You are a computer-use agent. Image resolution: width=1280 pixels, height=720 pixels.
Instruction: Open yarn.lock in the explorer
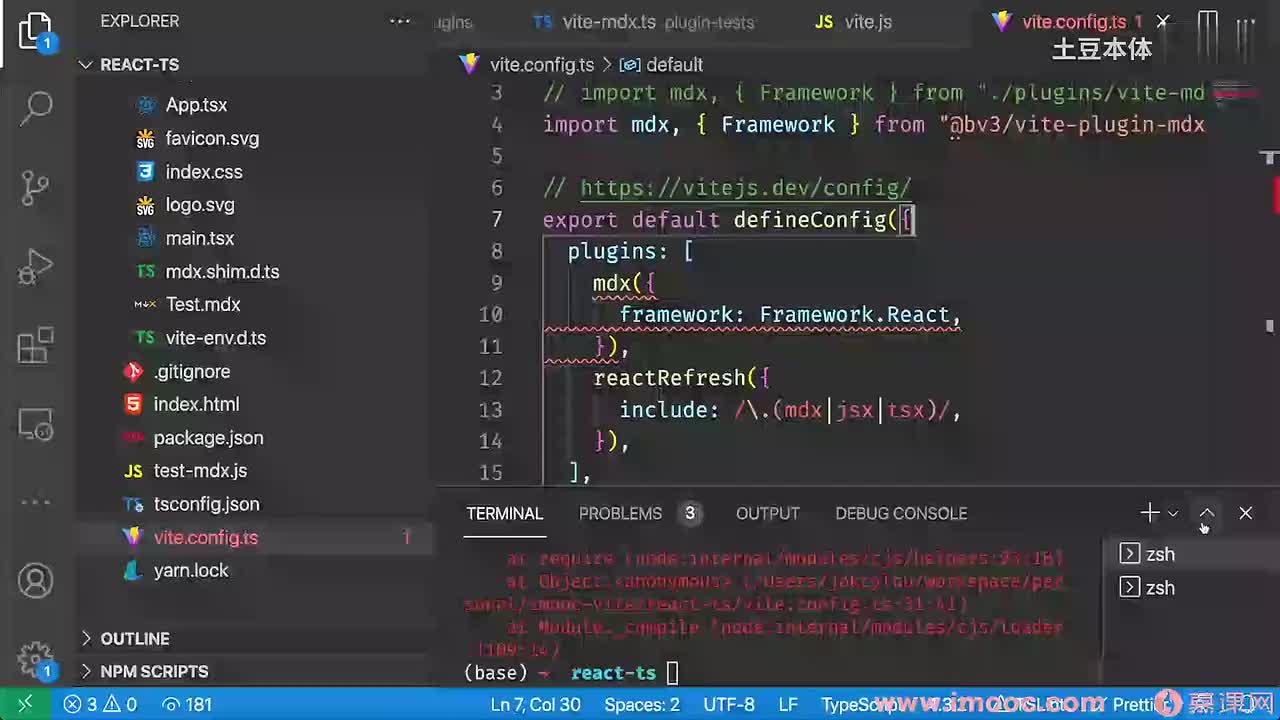pos(191,570)
